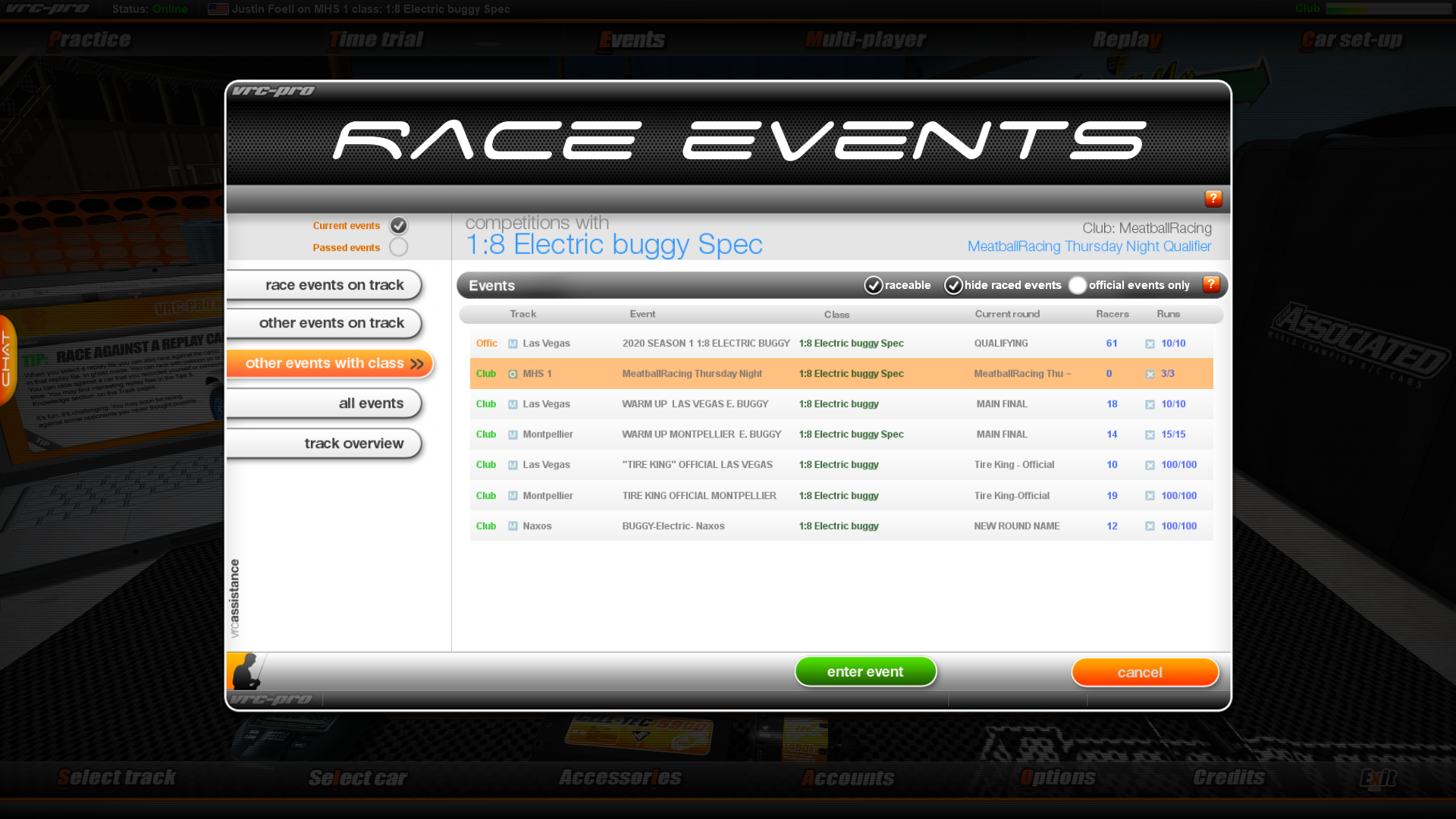Select 2020 SEASON 1 1:8 ELECTRIC BUGGY event
This screenshot has height=819, width=1456.
841,344
